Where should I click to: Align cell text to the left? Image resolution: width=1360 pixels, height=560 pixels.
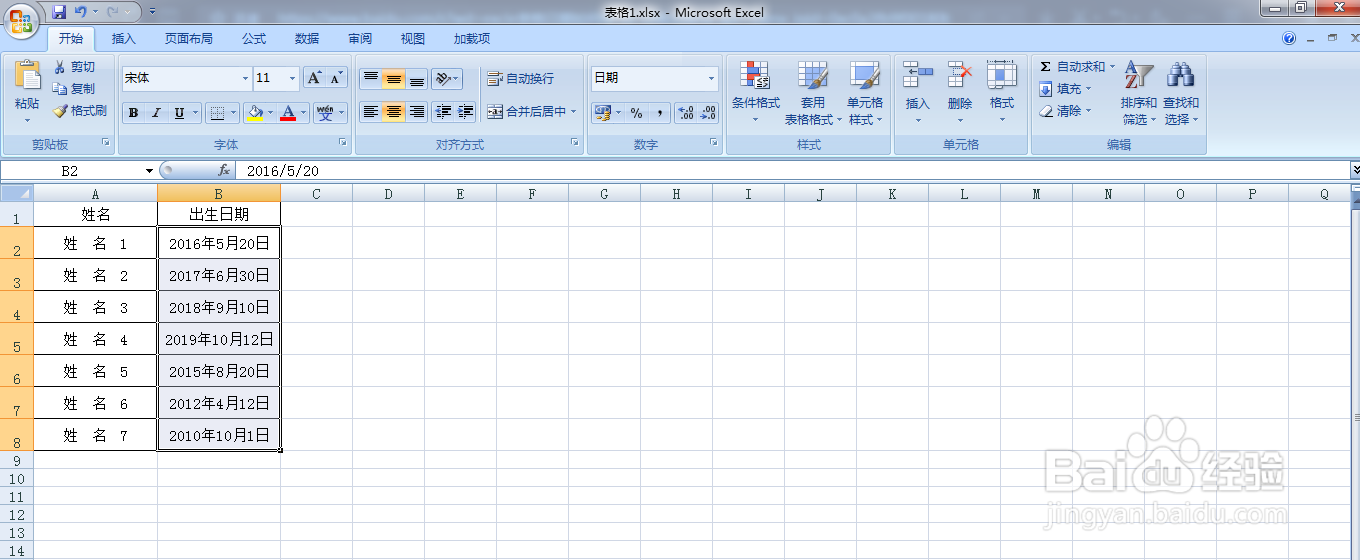click(371, 112)
